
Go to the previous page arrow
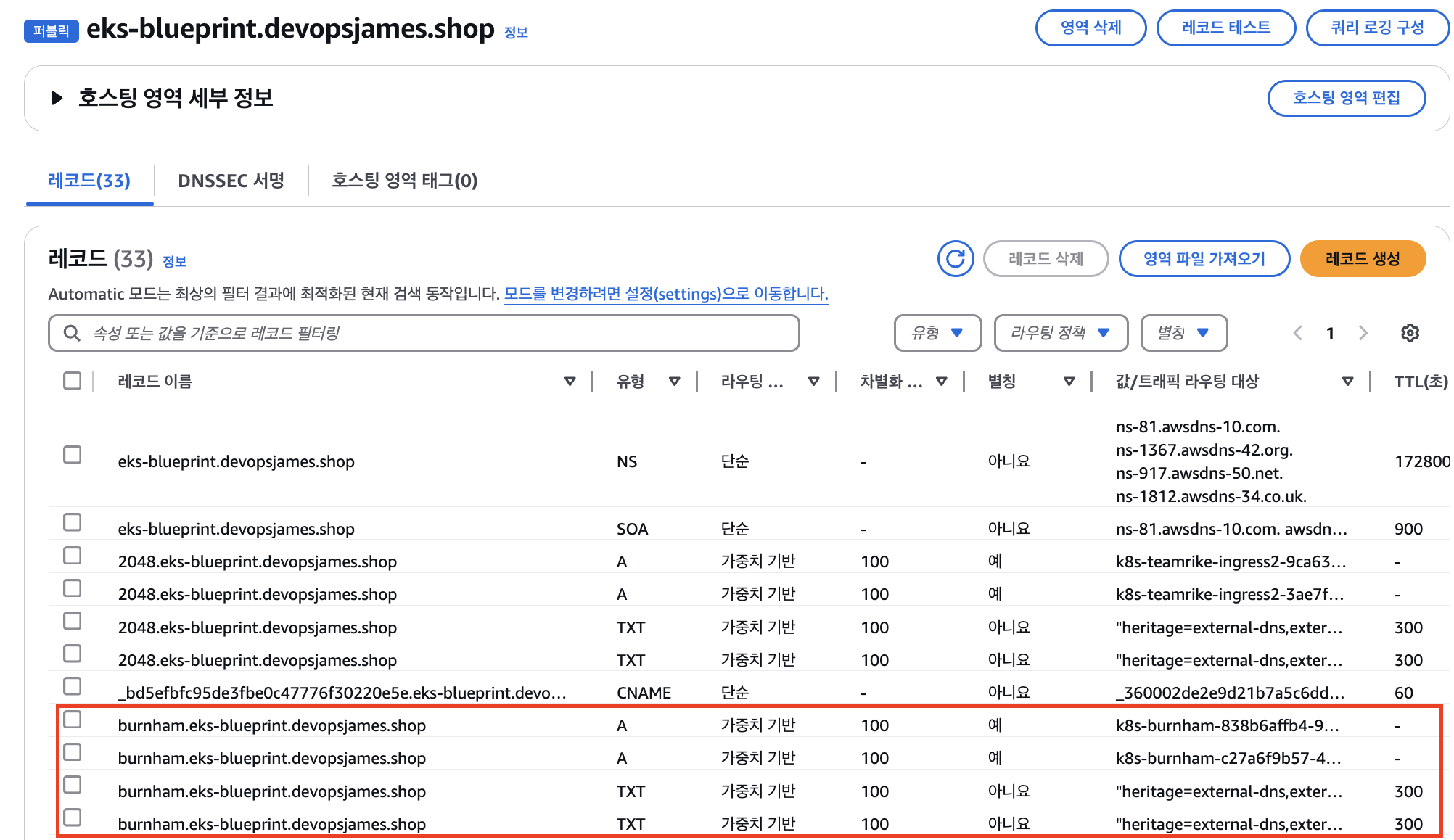[1298, 333]
